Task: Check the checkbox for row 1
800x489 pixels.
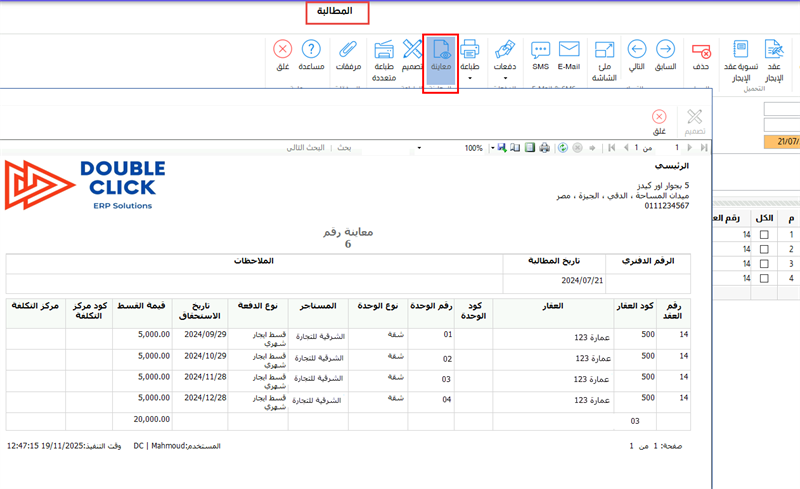Action: tap(764, 235)
